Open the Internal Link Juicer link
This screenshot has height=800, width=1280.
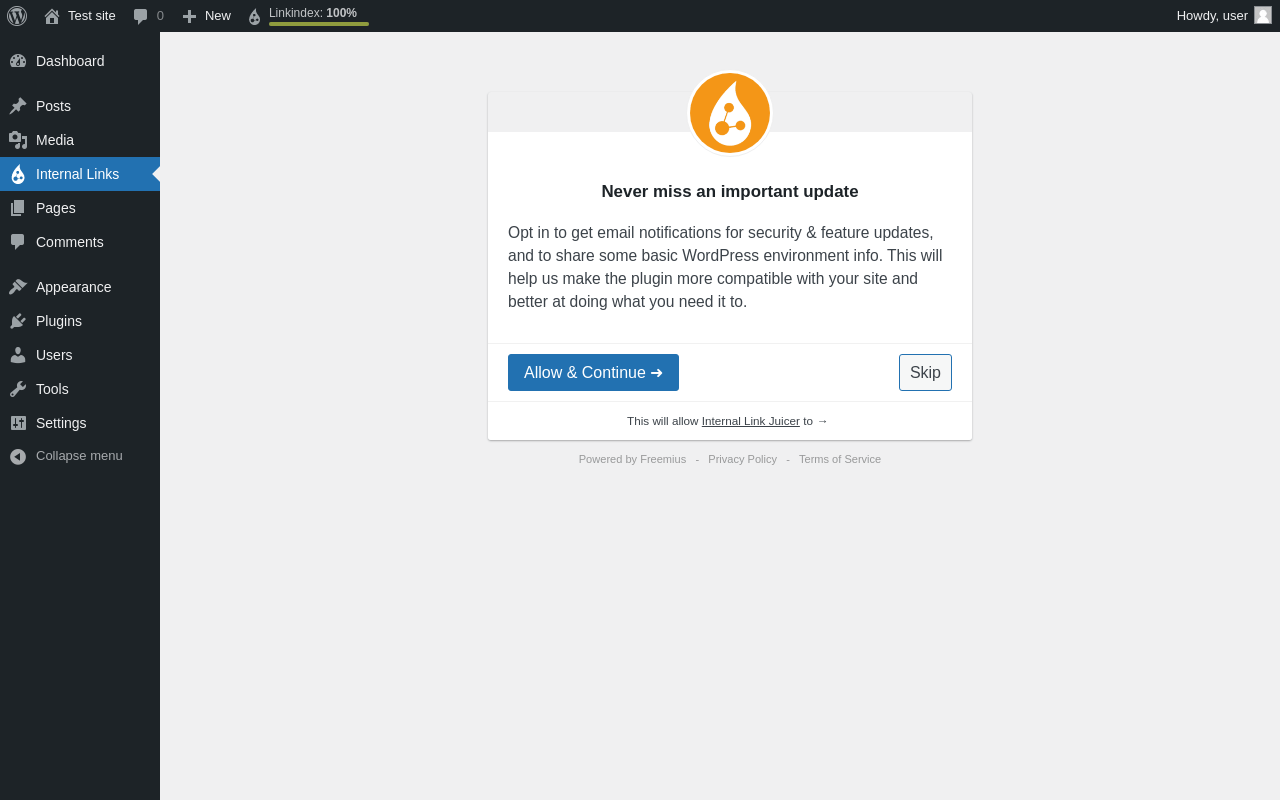coord(750,421)
